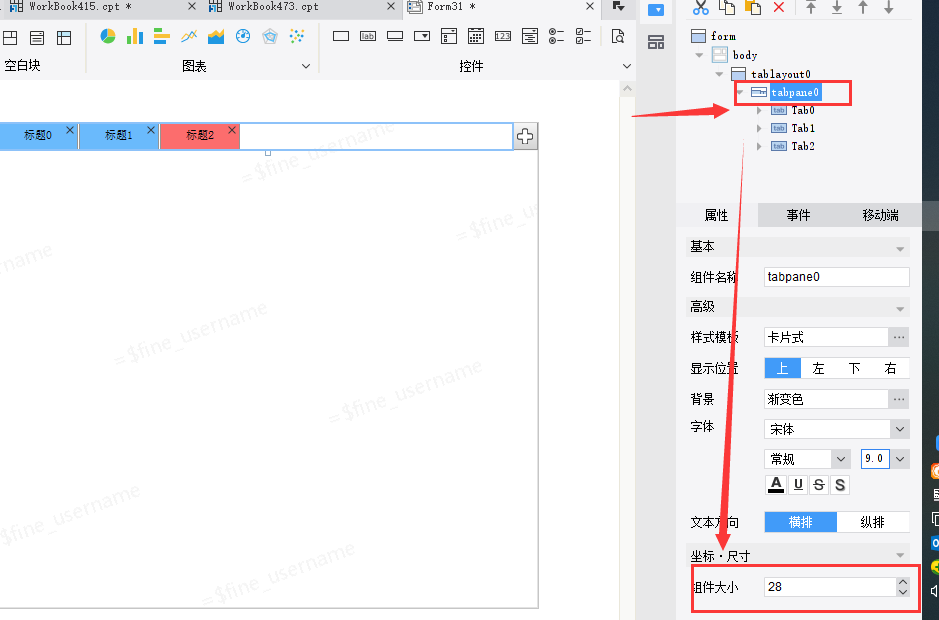Pick the radio button group widget icon

coord(556,37)
